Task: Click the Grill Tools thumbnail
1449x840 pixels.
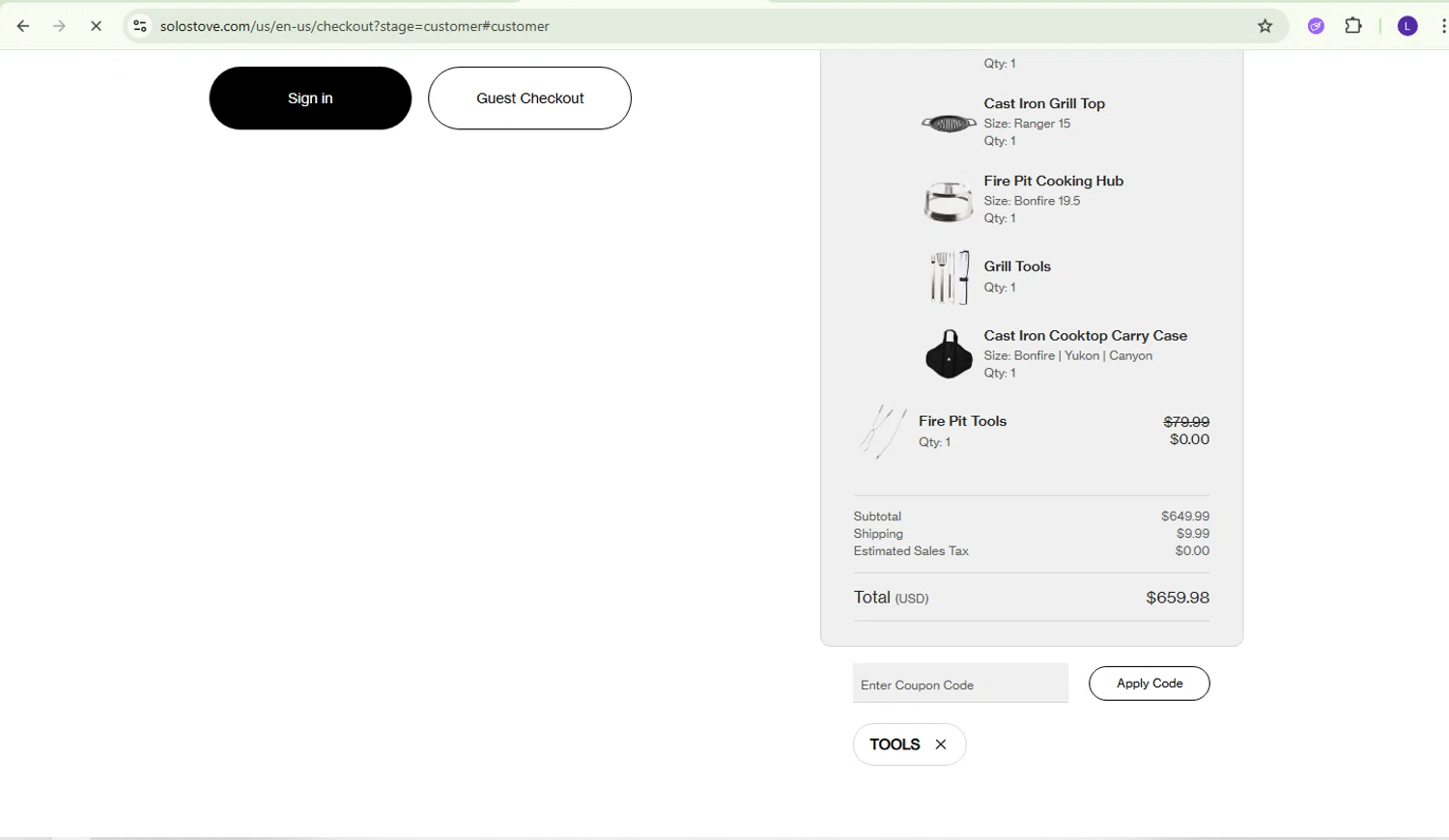Action: pyautogui.click(x=949, y=277)
